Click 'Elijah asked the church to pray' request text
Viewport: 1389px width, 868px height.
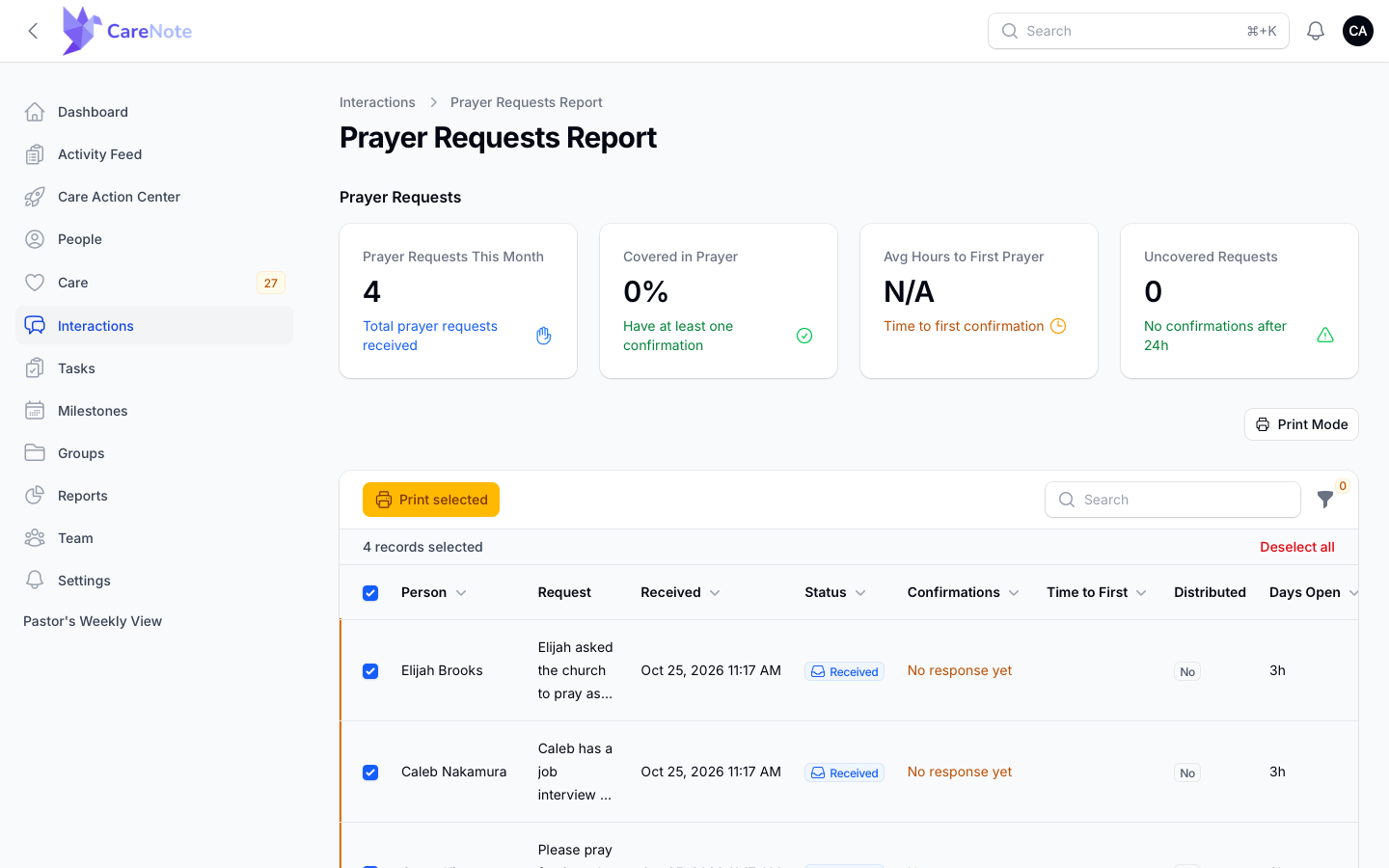click(x=575, y=670)
